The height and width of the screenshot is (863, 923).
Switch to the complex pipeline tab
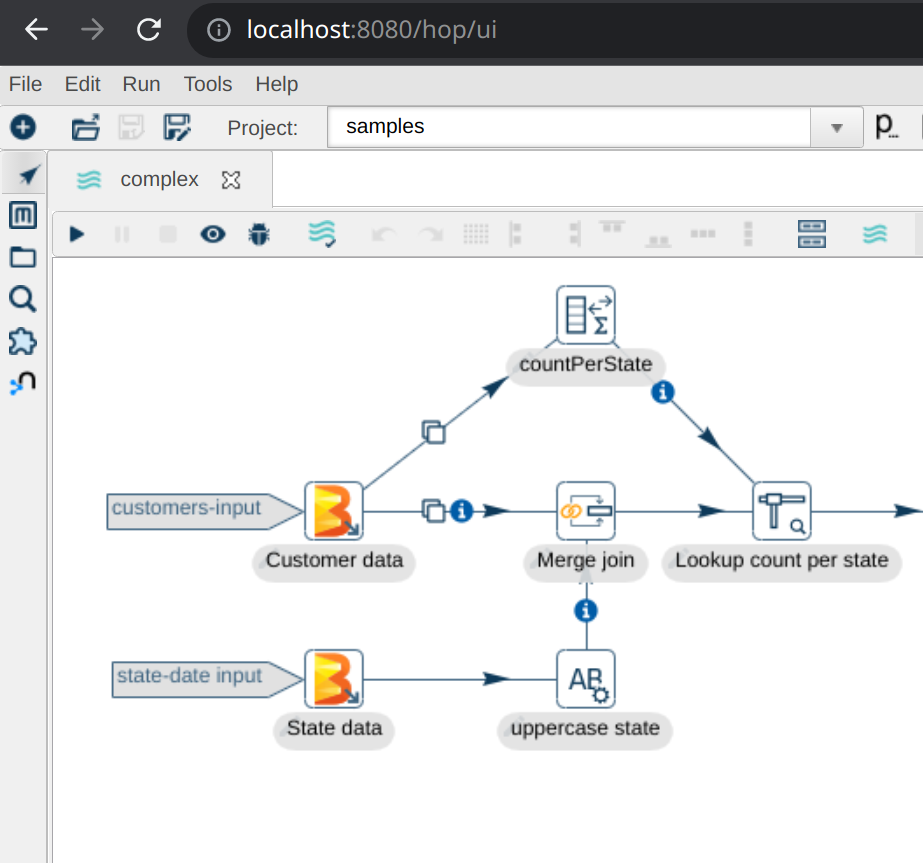point(159,180)
